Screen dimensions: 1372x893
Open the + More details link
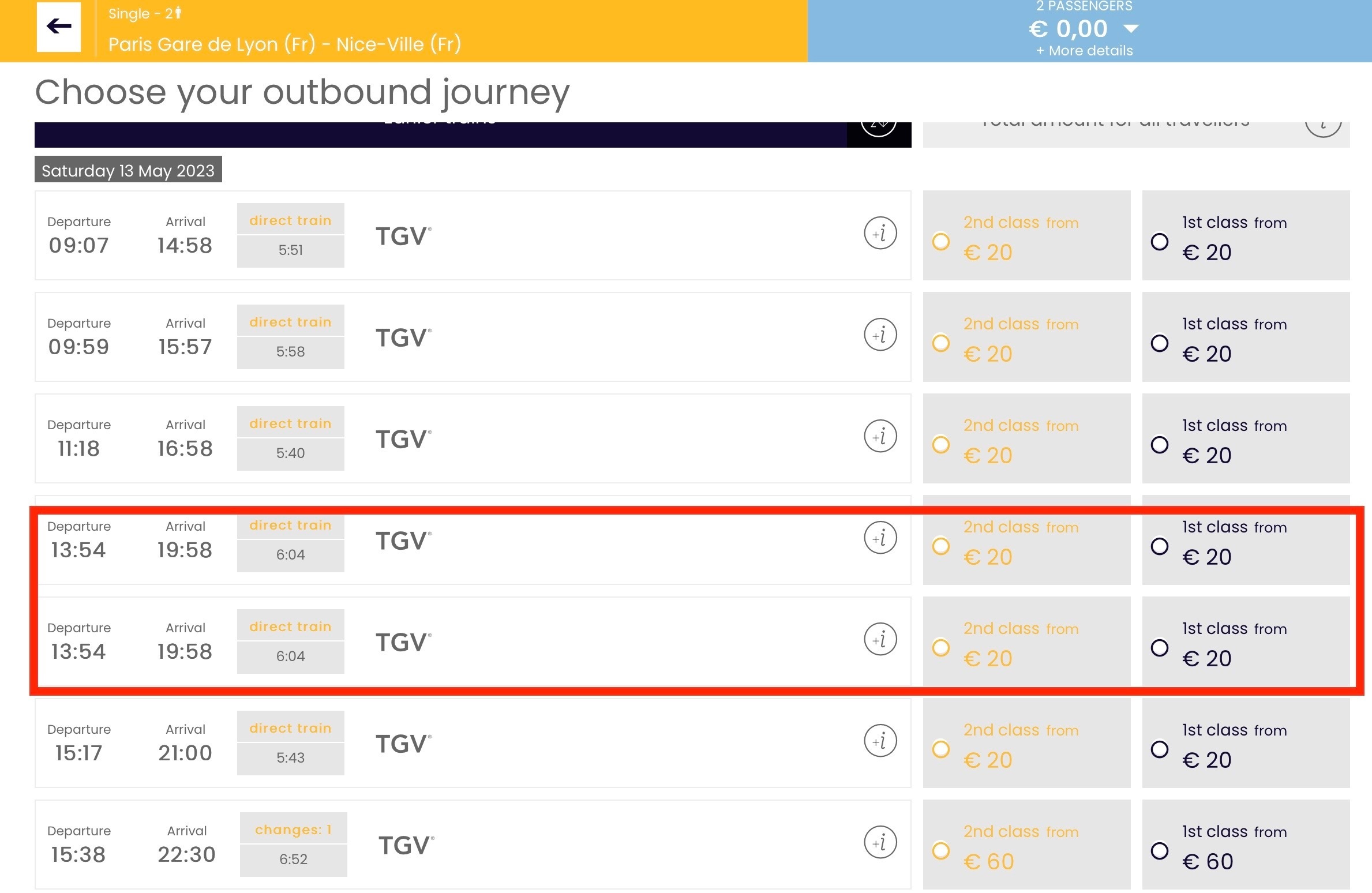(x=1084, y=51)
